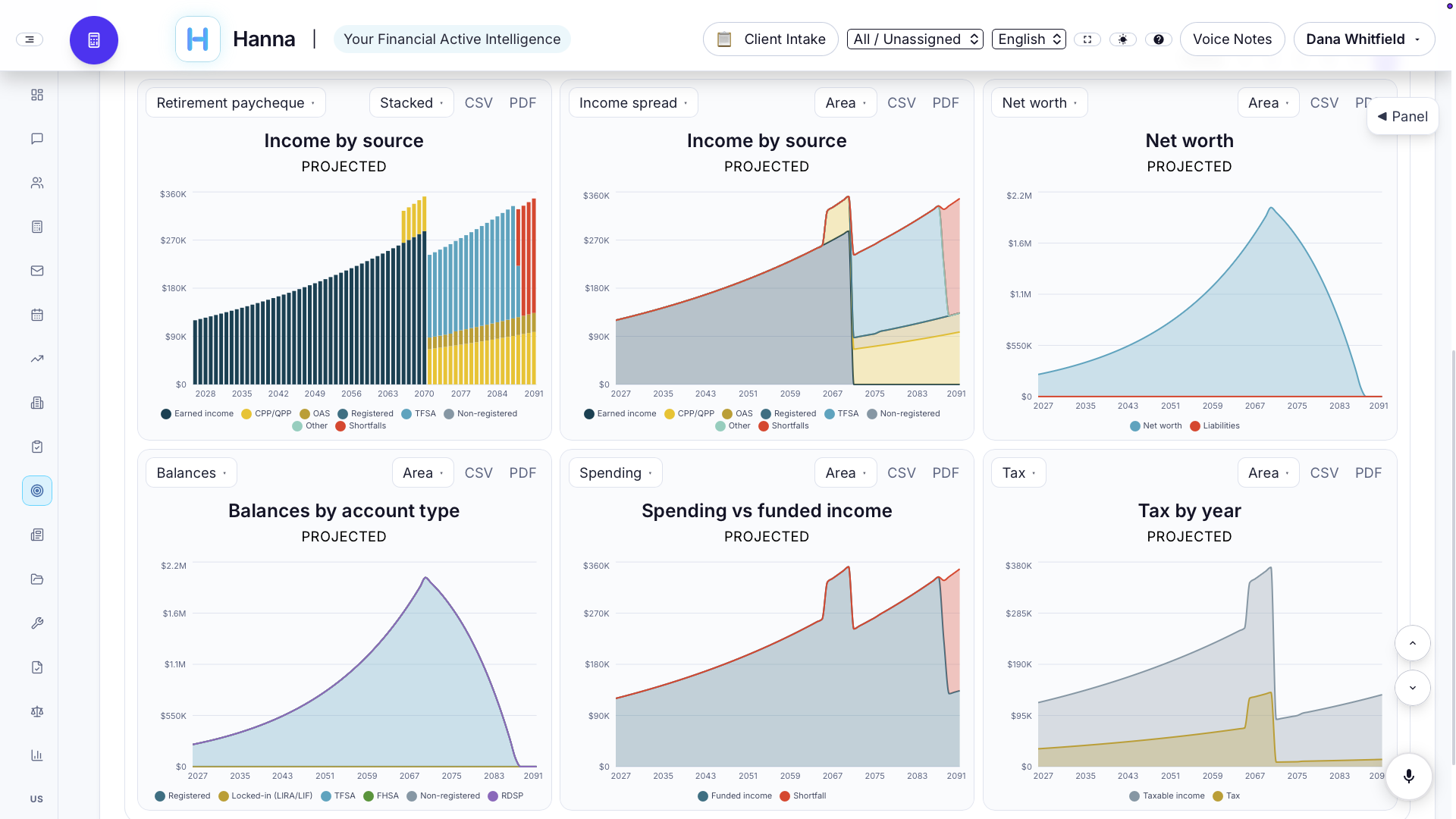Open the trending arrow icon in sidebar
Image resolution: width=1456 pixels, height=819 pixels.
37,359
